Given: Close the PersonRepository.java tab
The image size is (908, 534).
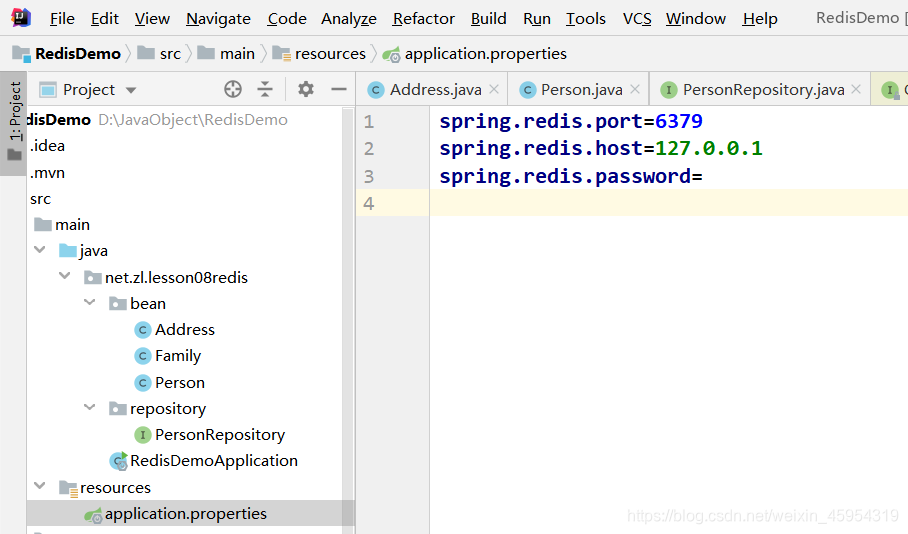Looking at the screenshot, I should click(856, 89).
